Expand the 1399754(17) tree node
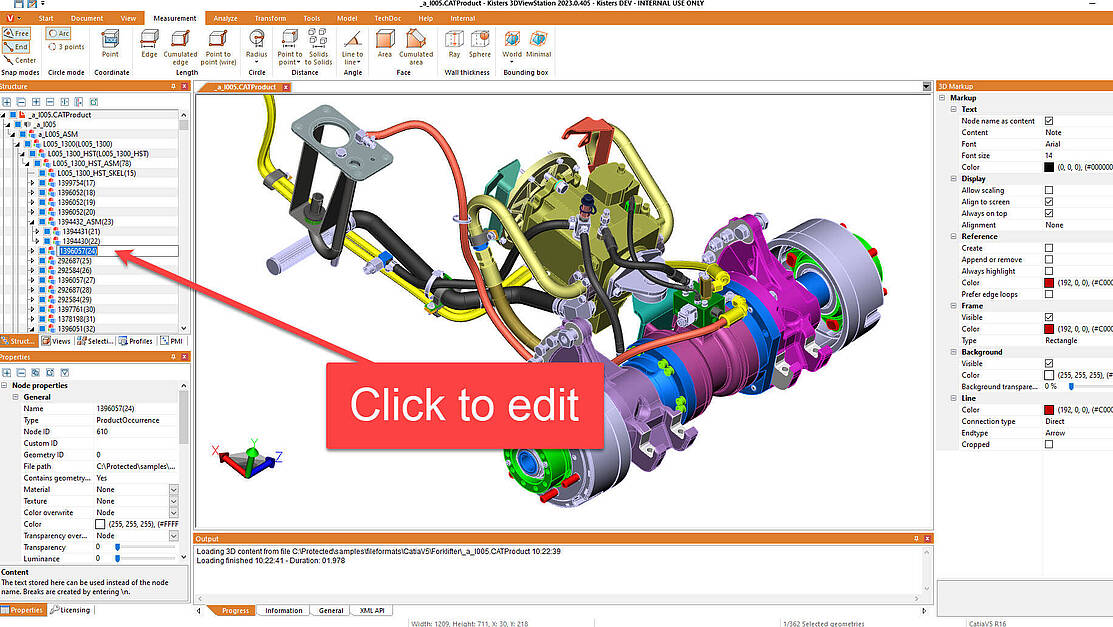The image size is (1113, 627). (32, 183)
